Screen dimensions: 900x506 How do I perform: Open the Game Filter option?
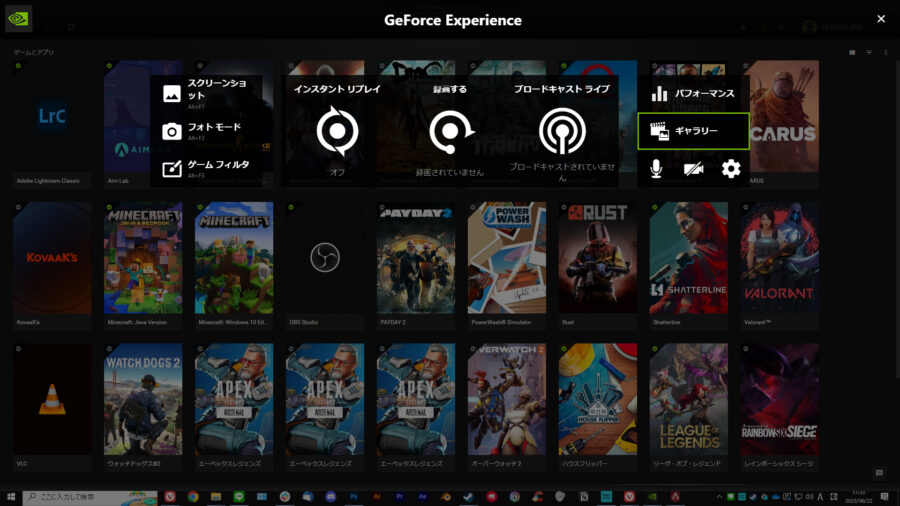(206, 169)
